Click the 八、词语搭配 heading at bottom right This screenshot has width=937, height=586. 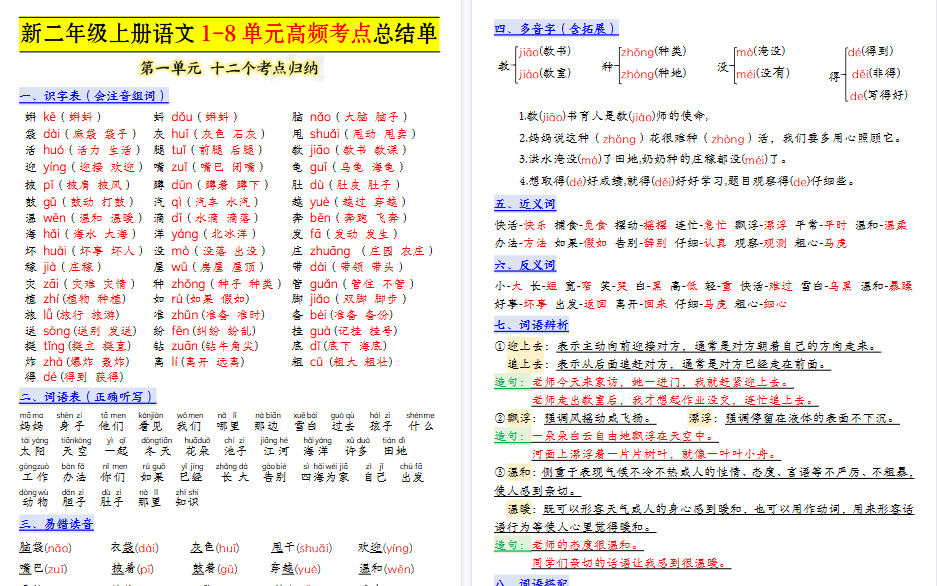tap(520, 580)
